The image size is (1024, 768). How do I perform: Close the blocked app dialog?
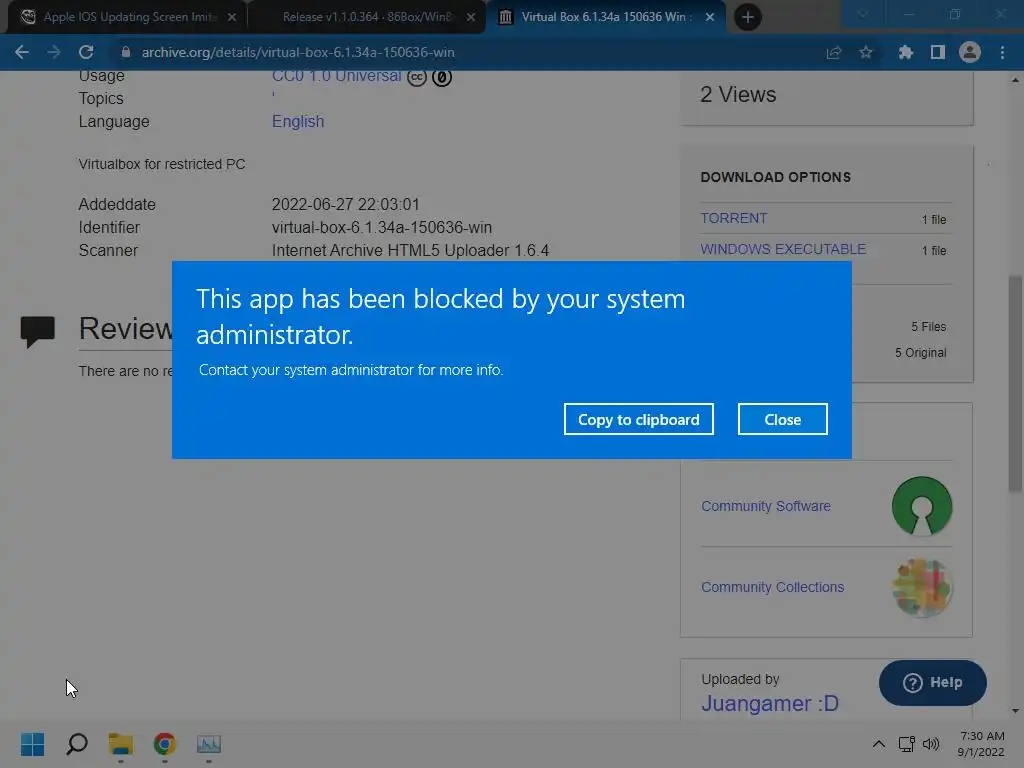pos(782,419)
